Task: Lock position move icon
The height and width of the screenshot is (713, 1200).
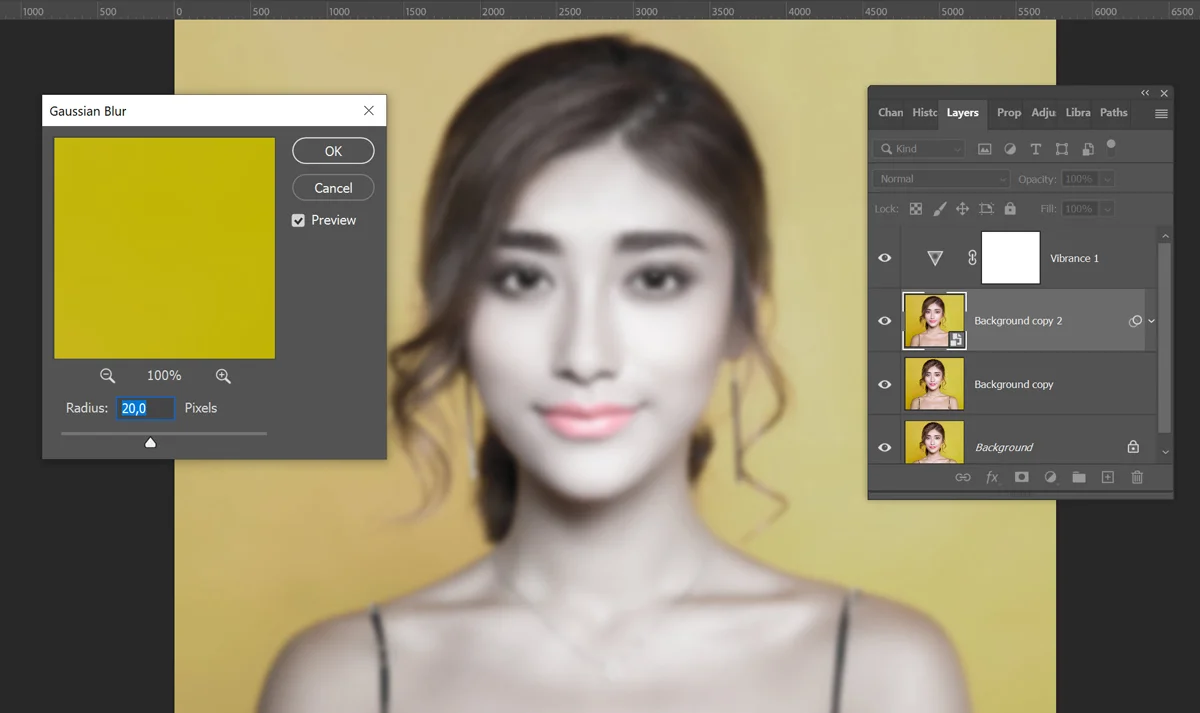Action: point(962,209)
